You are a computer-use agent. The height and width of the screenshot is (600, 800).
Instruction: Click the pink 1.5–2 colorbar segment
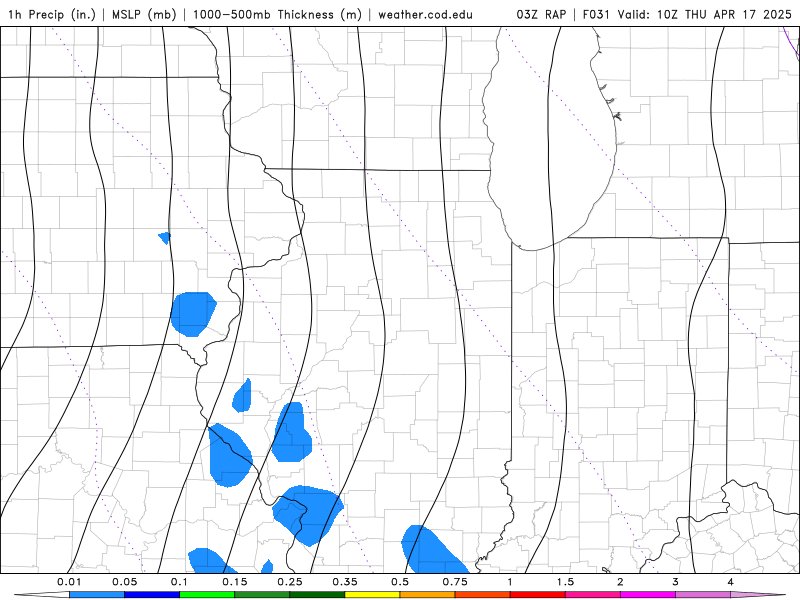[593, 595]
